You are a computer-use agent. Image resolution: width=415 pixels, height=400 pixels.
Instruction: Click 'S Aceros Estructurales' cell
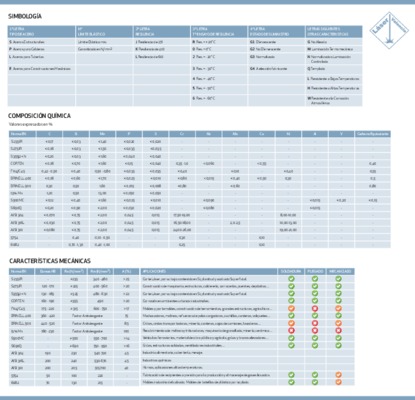pos(42,42)
